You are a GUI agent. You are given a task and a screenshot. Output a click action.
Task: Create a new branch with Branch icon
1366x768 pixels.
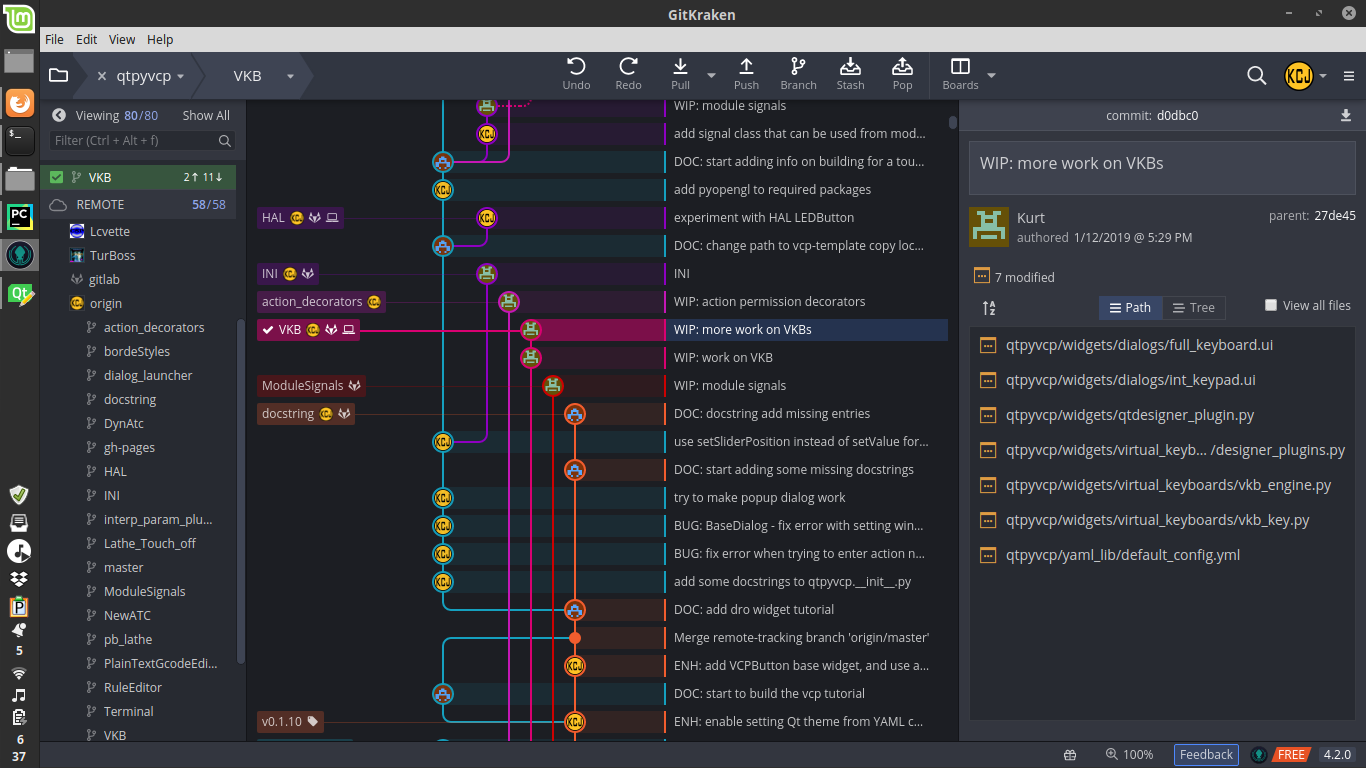798,67
